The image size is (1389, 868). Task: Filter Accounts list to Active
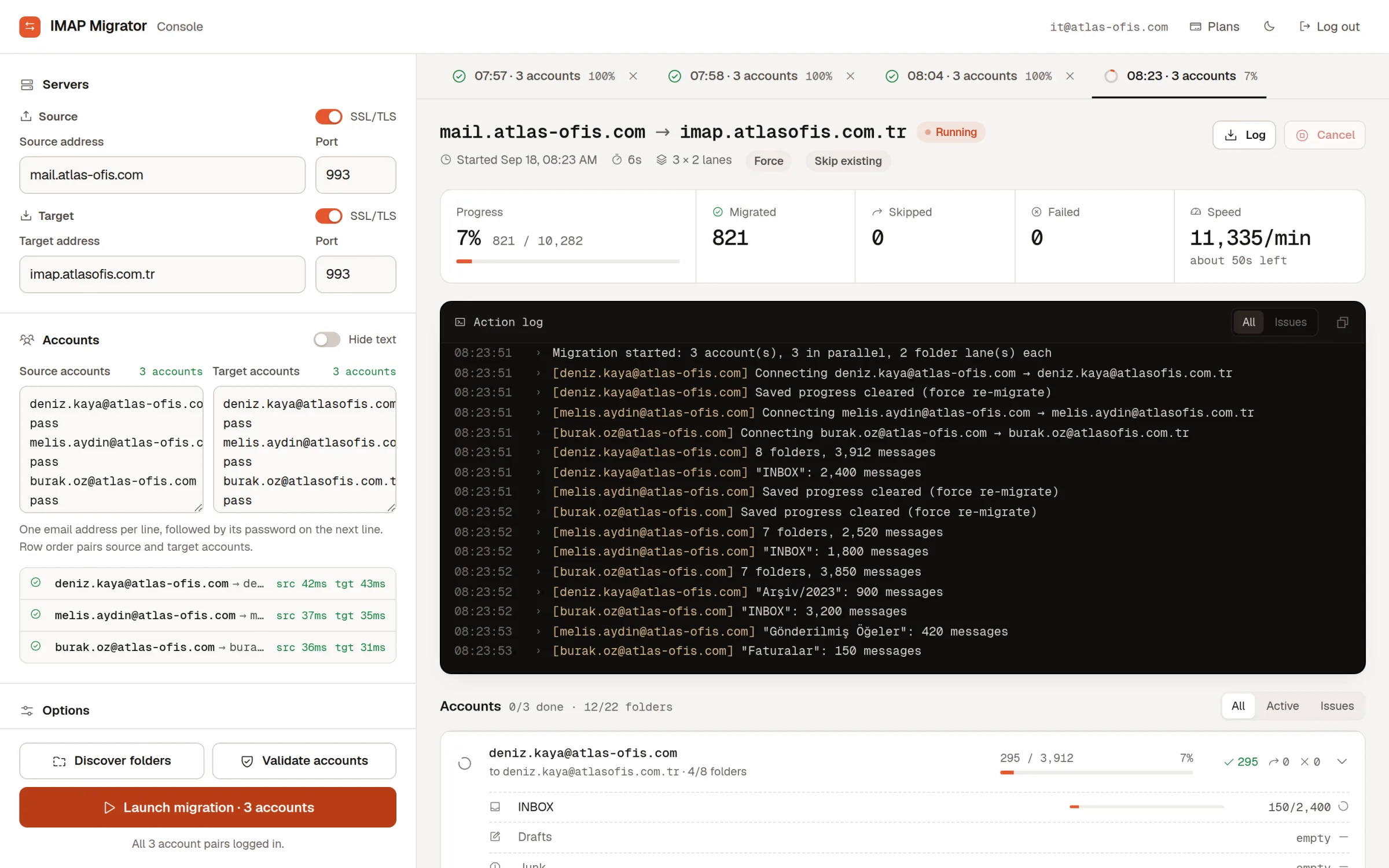(x=1282, y=706)
